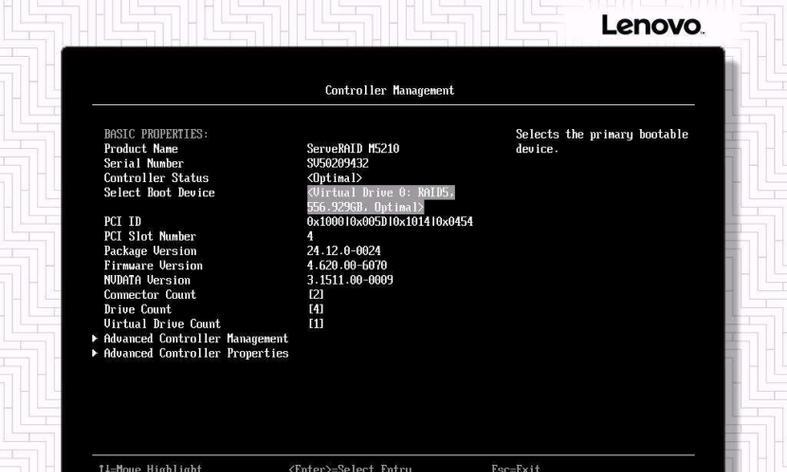Viewport: 787px width, 472px height.
Task: Click package version 24.12.0-0024
Action: coord(344,251)
